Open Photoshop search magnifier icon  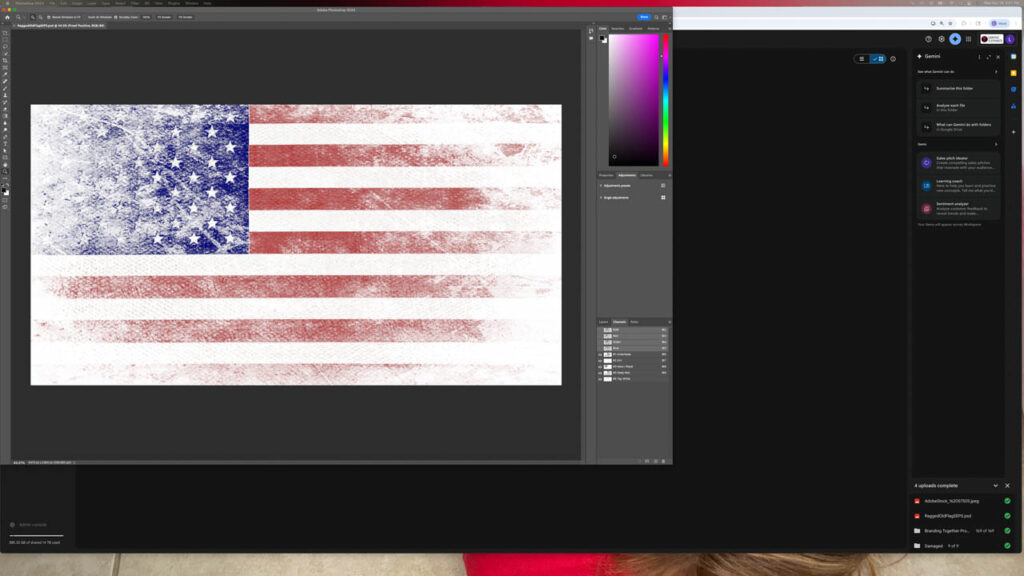[x=656, y=17]
